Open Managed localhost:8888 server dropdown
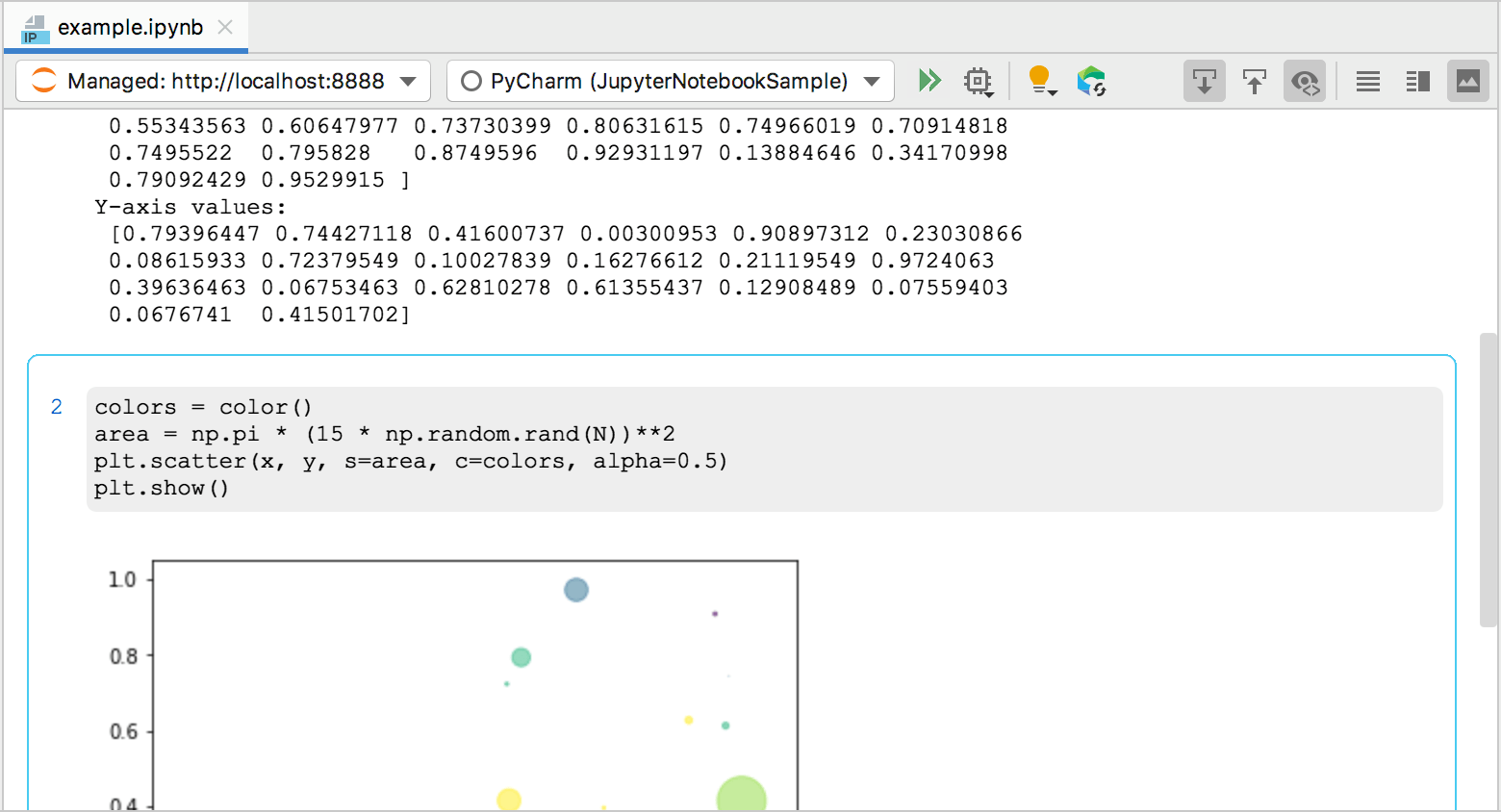 pyautogui.click(x=223, y=81)
